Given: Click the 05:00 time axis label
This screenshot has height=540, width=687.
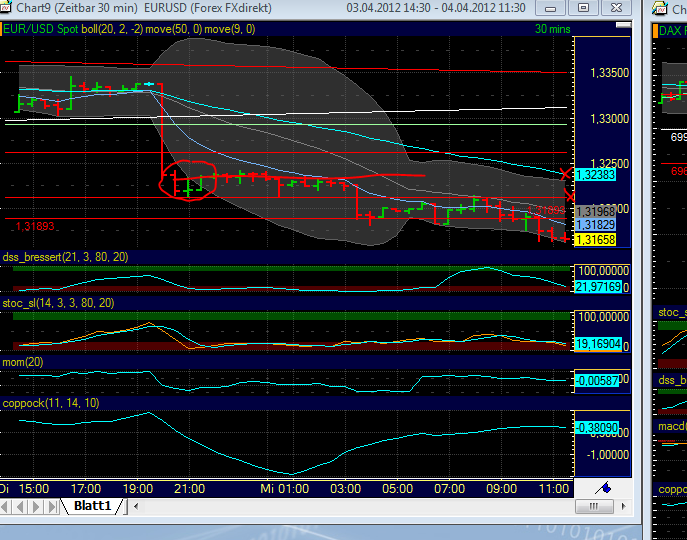Looking at the screenshot, I should pyautogui.click(x=398, y=489).
